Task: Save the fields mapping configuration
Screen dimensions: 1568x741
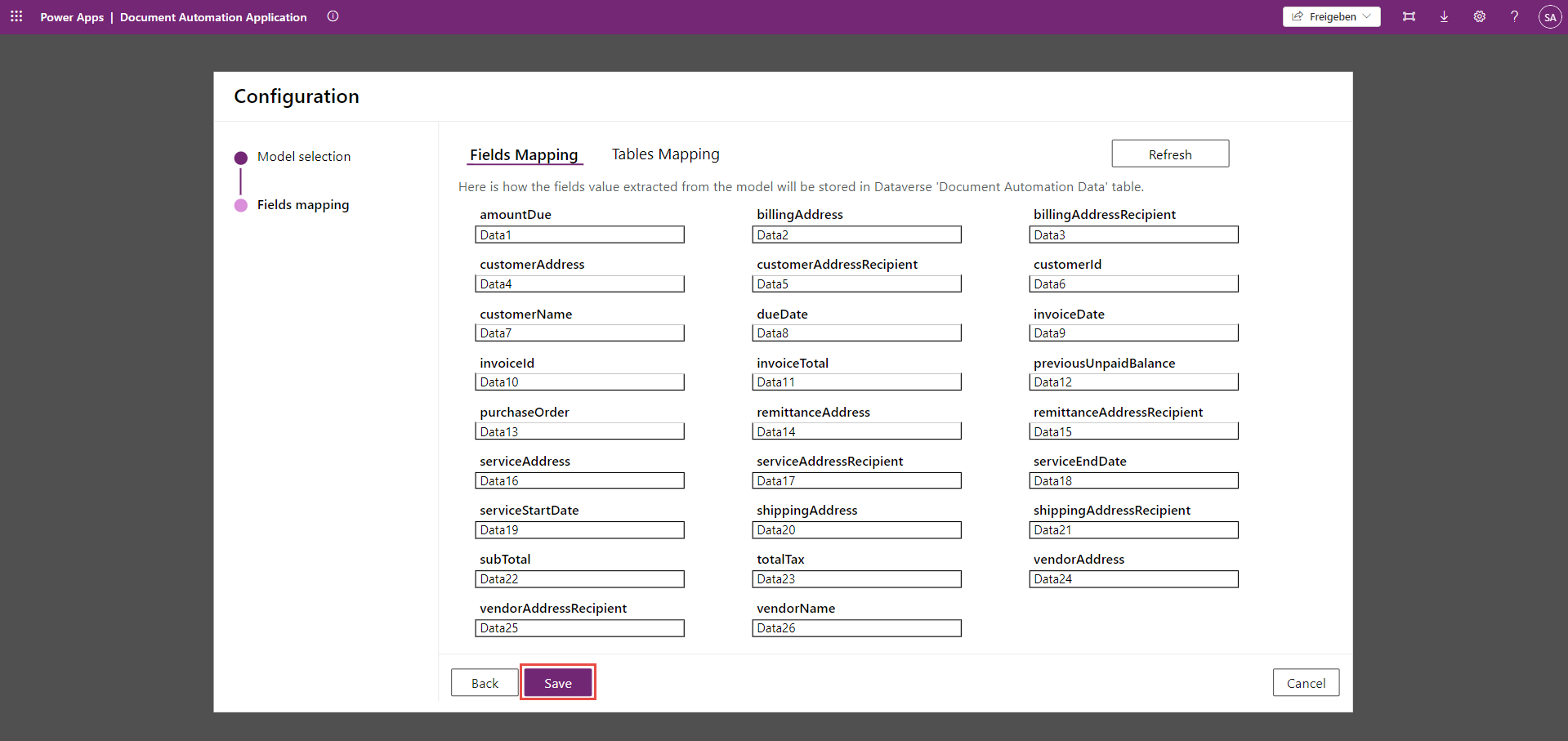Action: (557, 683)
